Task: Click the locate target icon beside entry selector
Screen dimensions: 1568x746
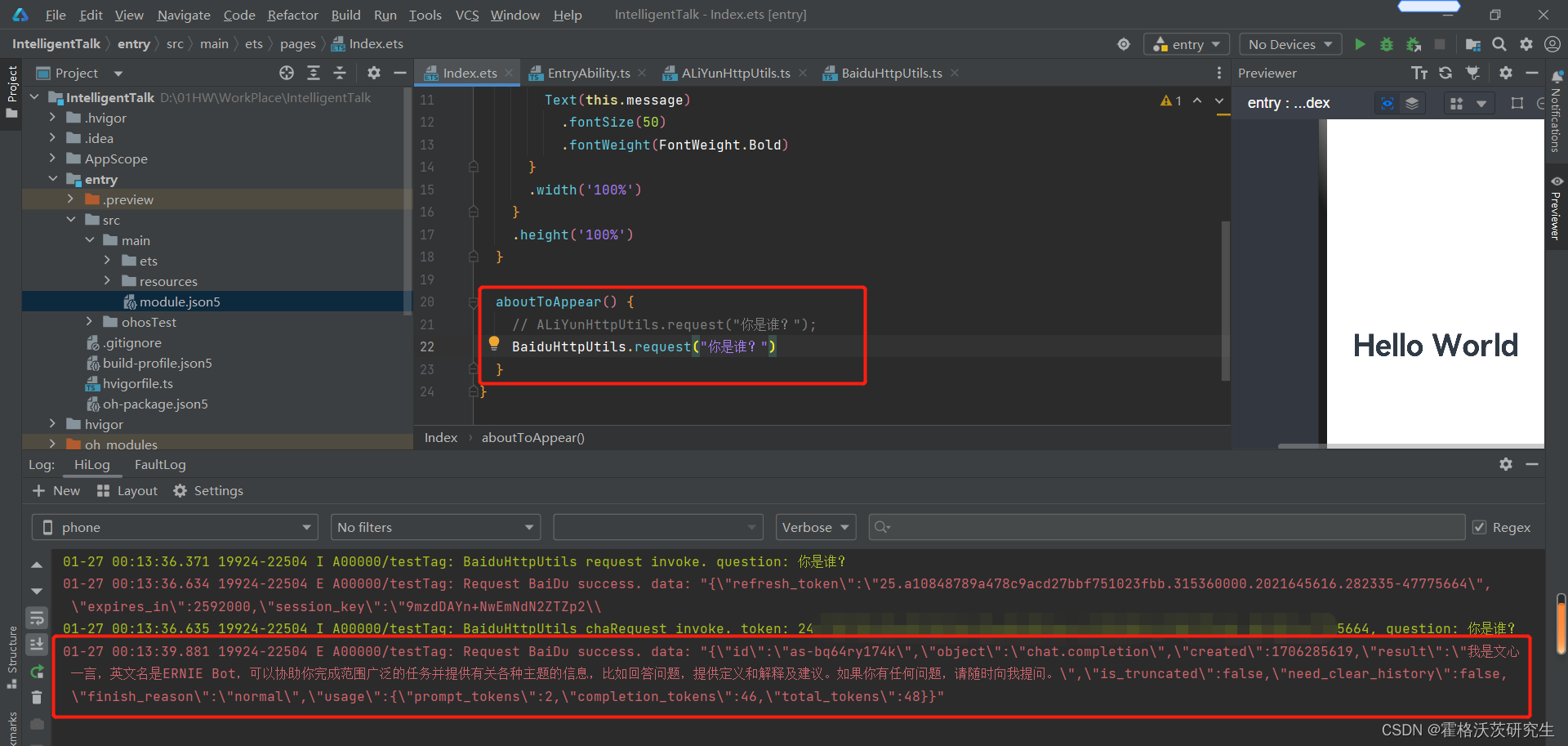Action: [x=1124, y=44]
